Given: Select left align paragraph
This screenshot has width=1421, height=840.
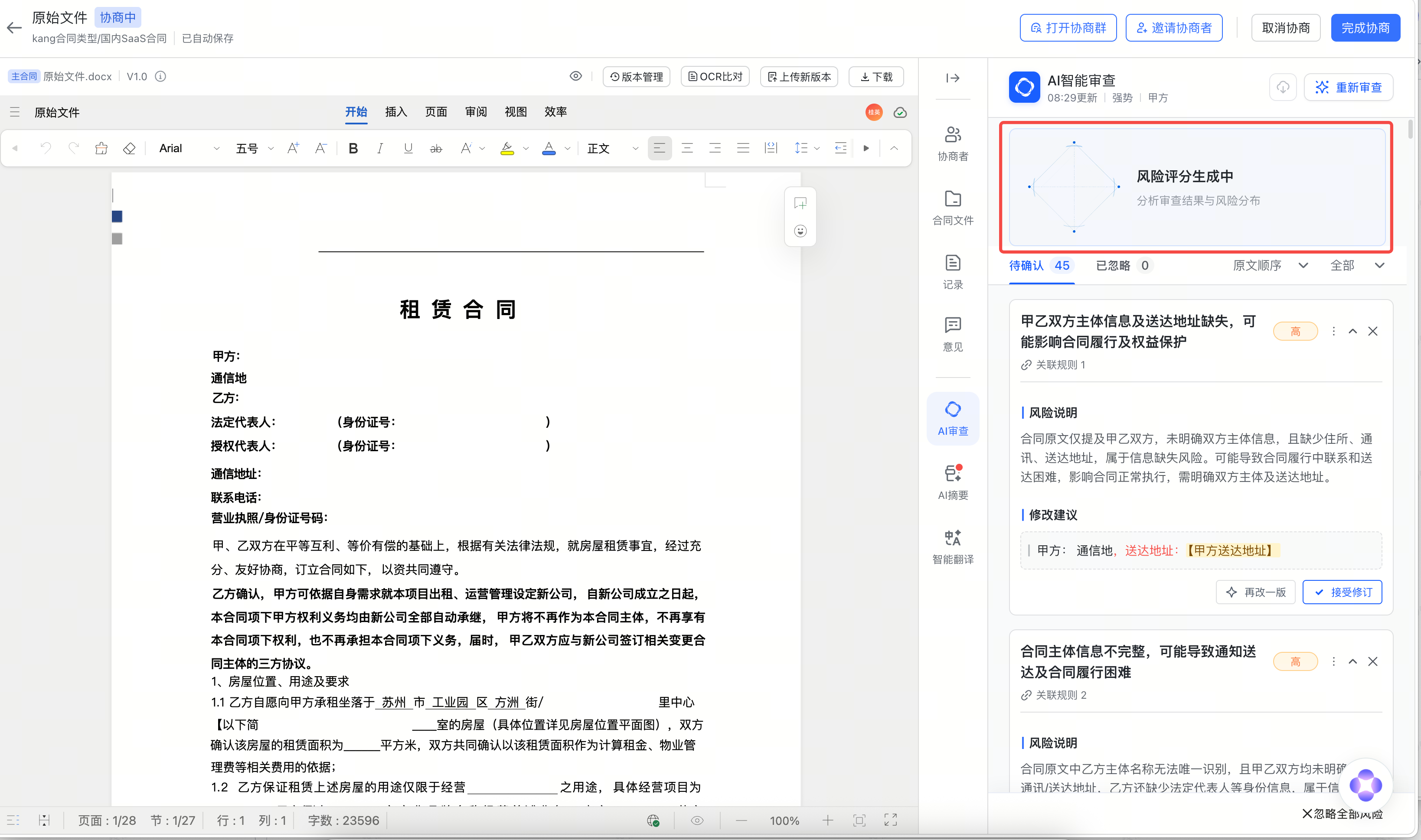Looking at the screenshot, I should tap(660, 148).
